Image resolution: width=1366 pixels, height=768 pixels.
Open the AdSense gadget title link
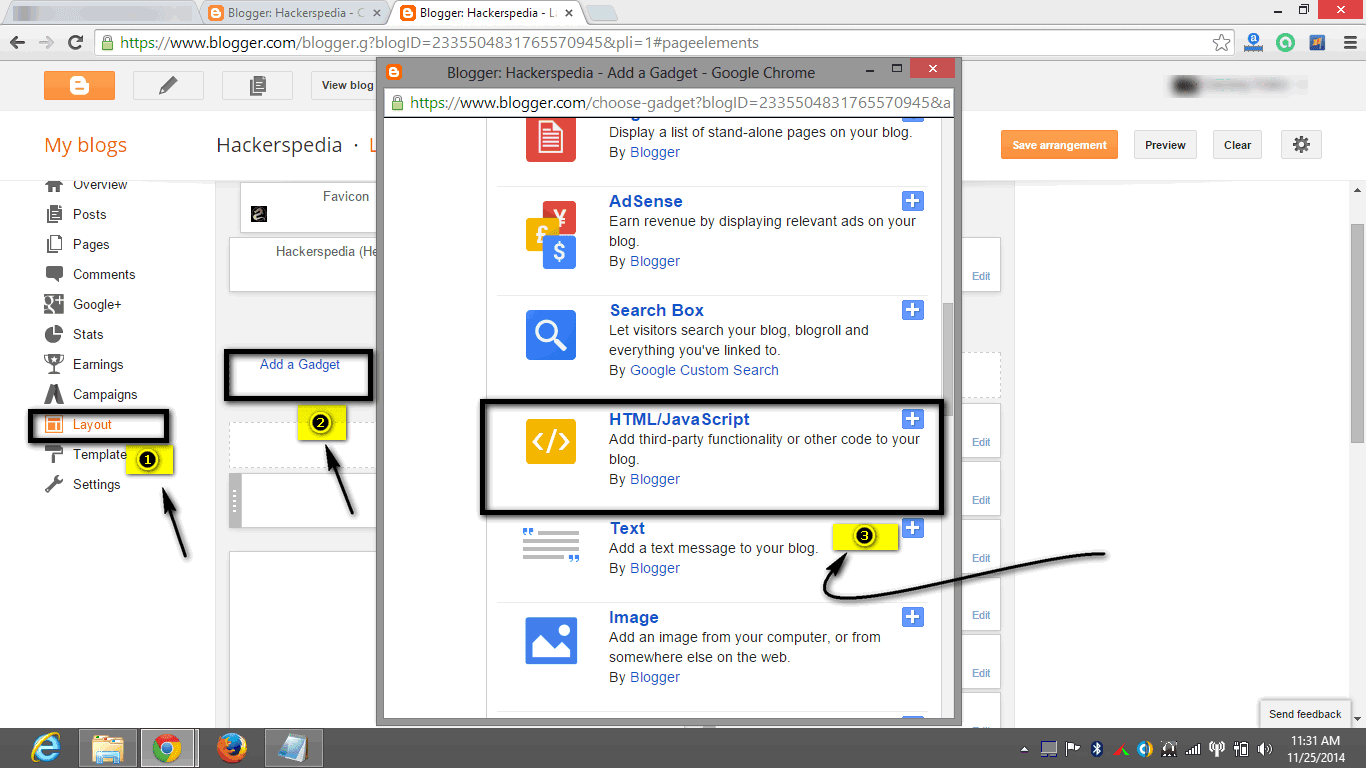pyautogui.click(x=646, y=201)
